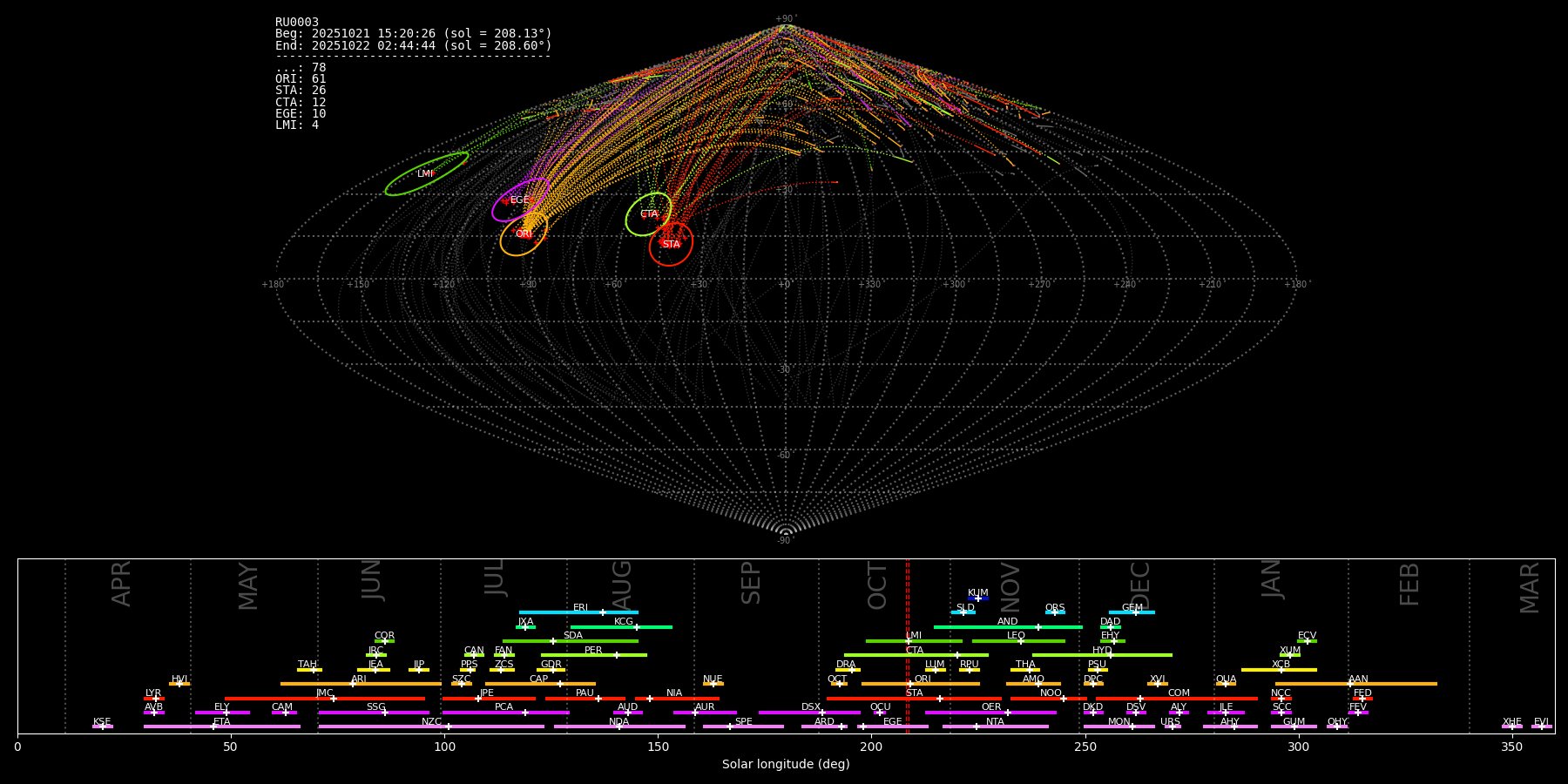Click the DEC month label
Screen dimensions: 1568x784
(x=1140, y=585)
